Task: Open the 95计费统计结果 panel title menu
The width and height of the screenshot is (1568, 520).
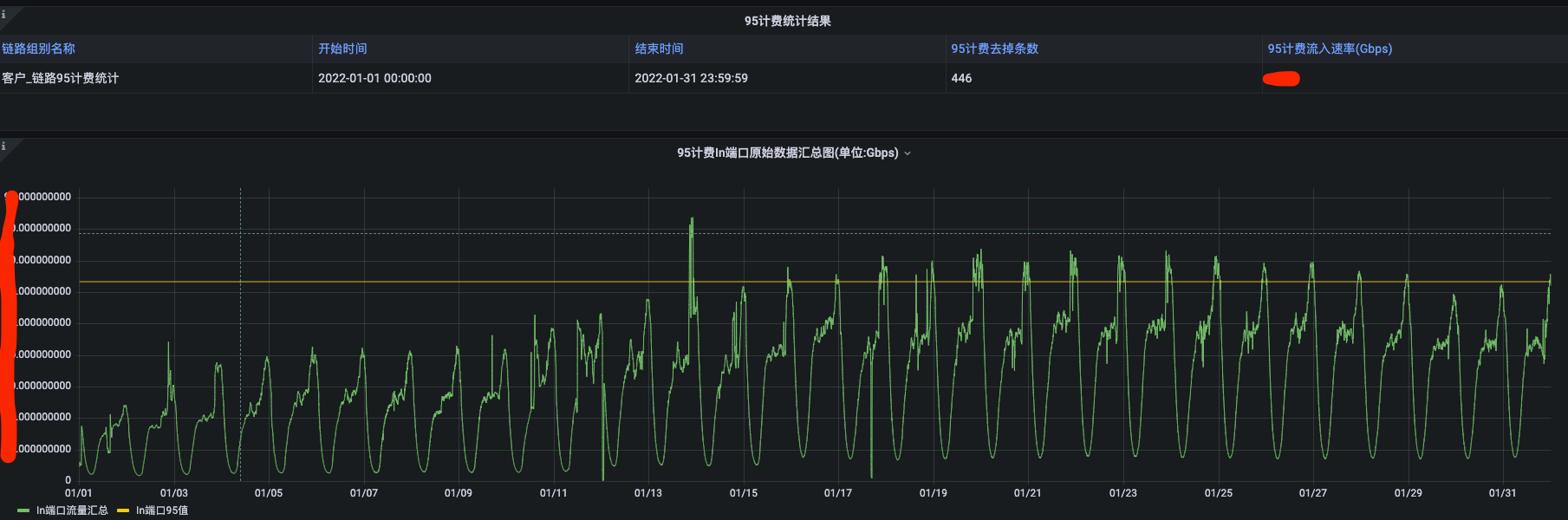Action: coord(787,21)
